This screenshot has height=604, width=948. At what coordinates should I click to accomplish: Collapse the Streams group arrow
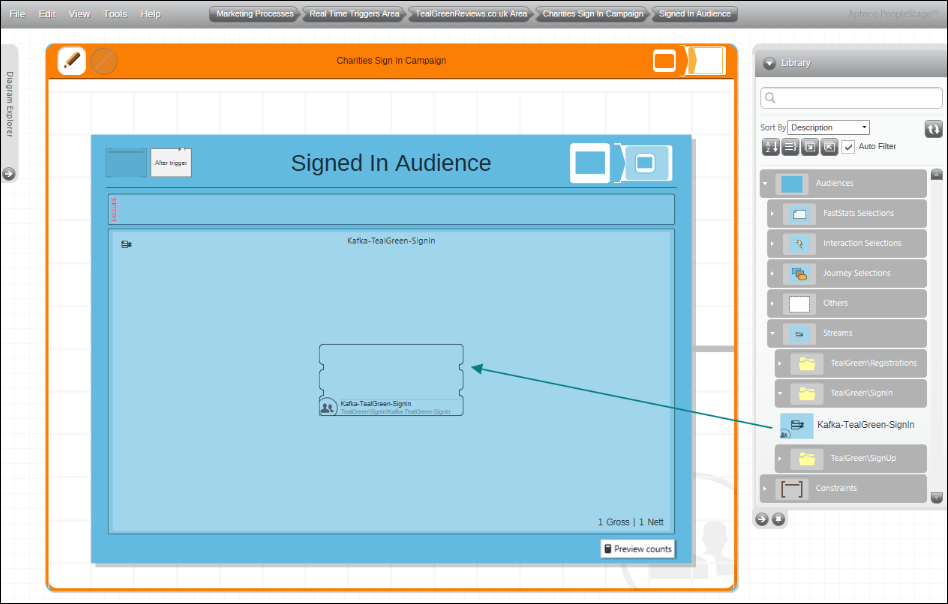pos(773,333)
